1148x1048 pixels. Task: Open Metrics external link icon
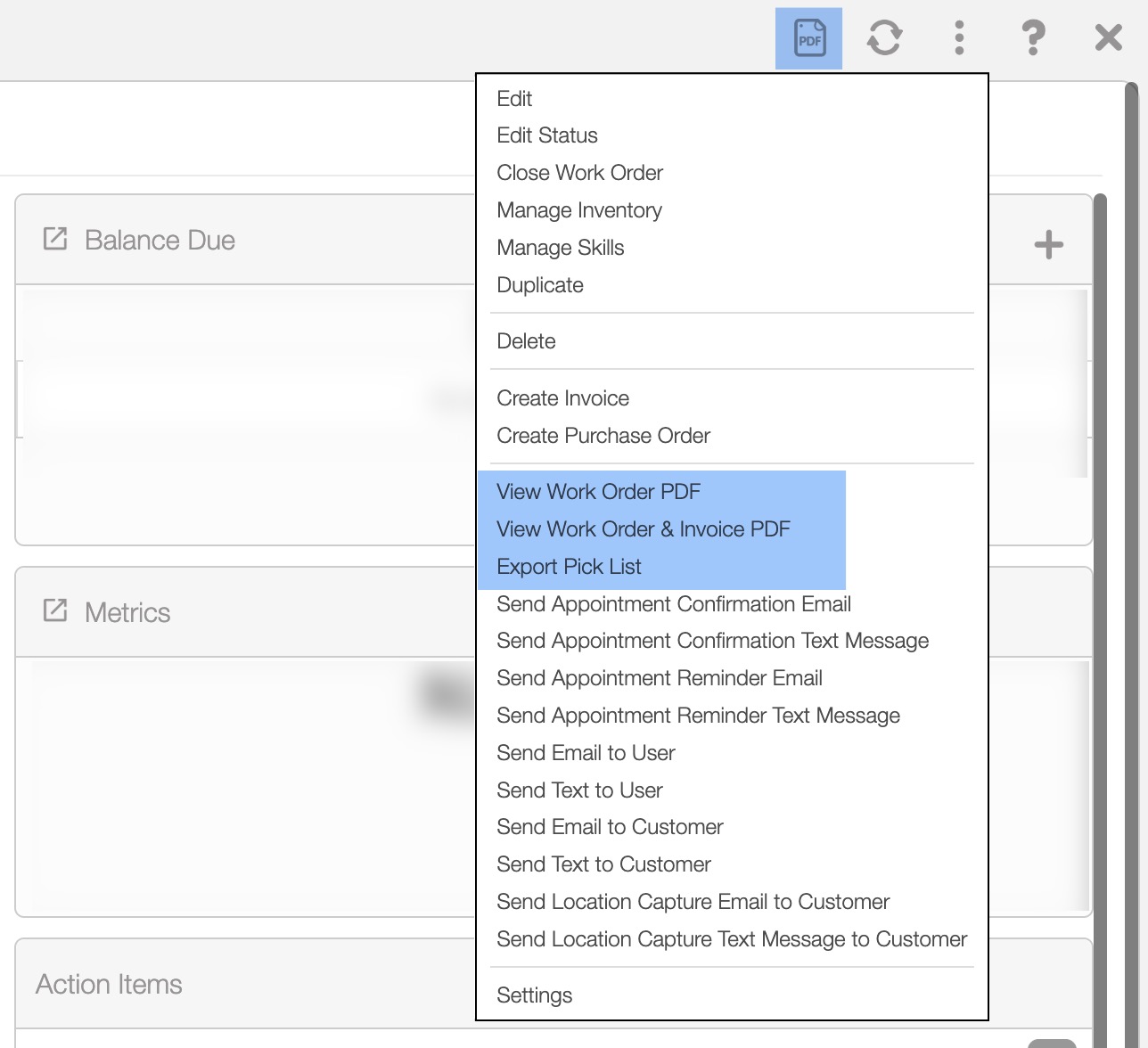[55, 611]
